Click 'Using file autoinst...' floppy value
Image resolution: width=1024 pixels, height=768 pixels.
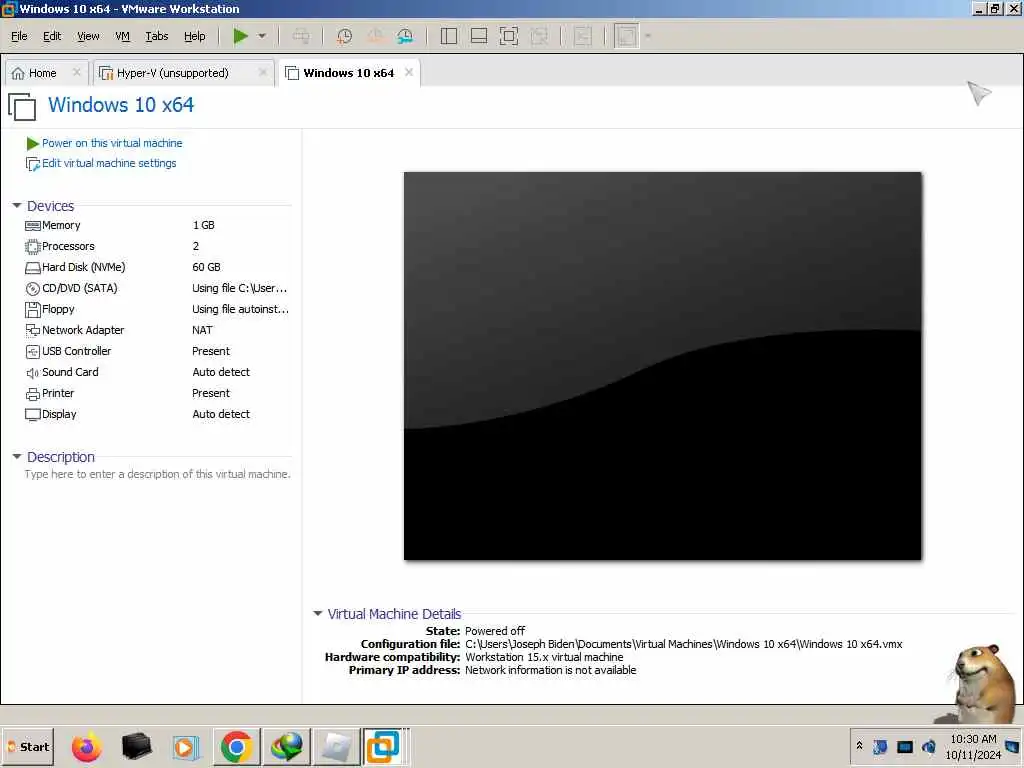[240, 309]
